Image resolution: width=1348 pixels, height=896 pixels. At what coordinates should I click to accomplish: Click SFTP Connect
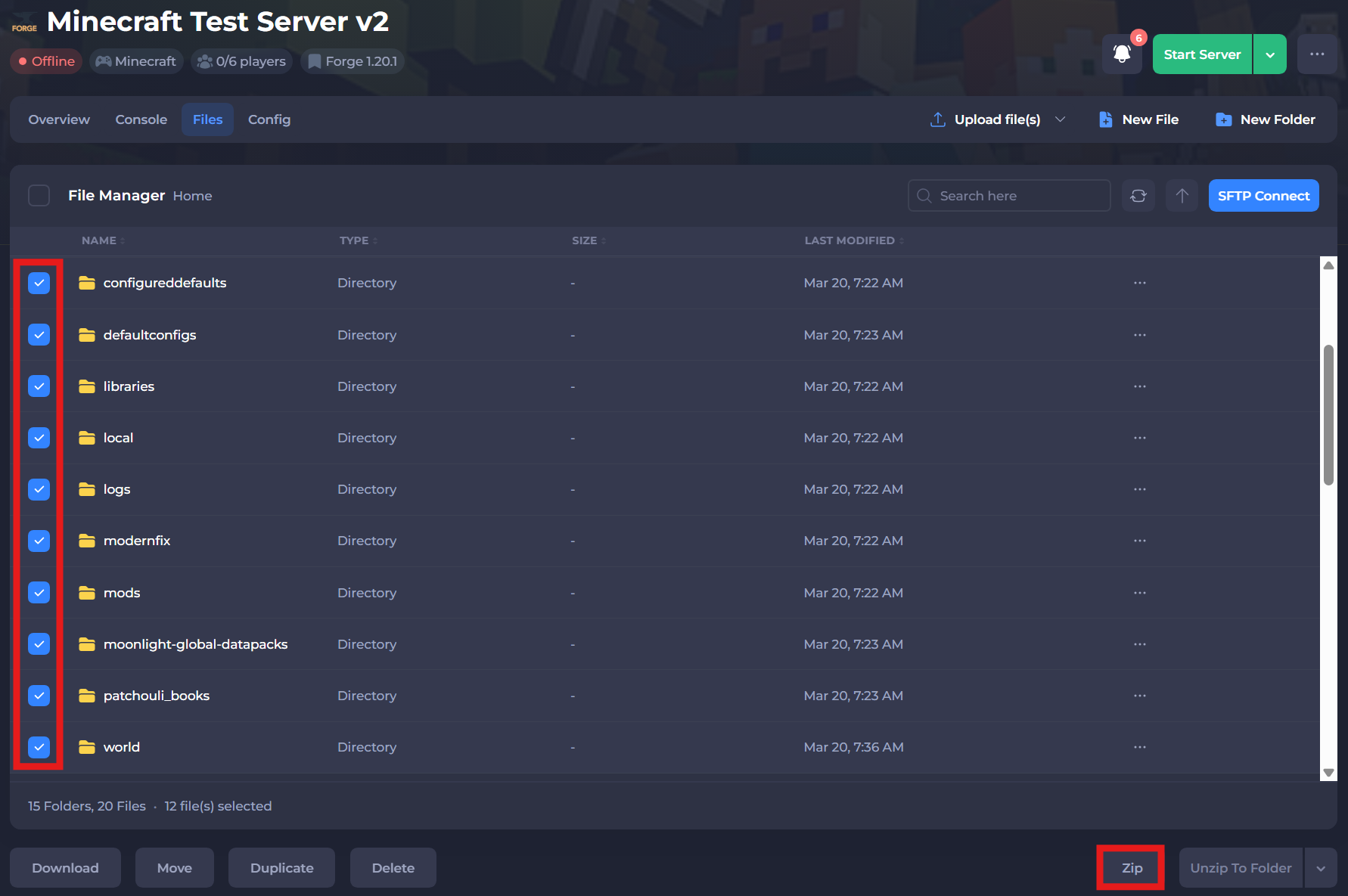point(1263,195)
